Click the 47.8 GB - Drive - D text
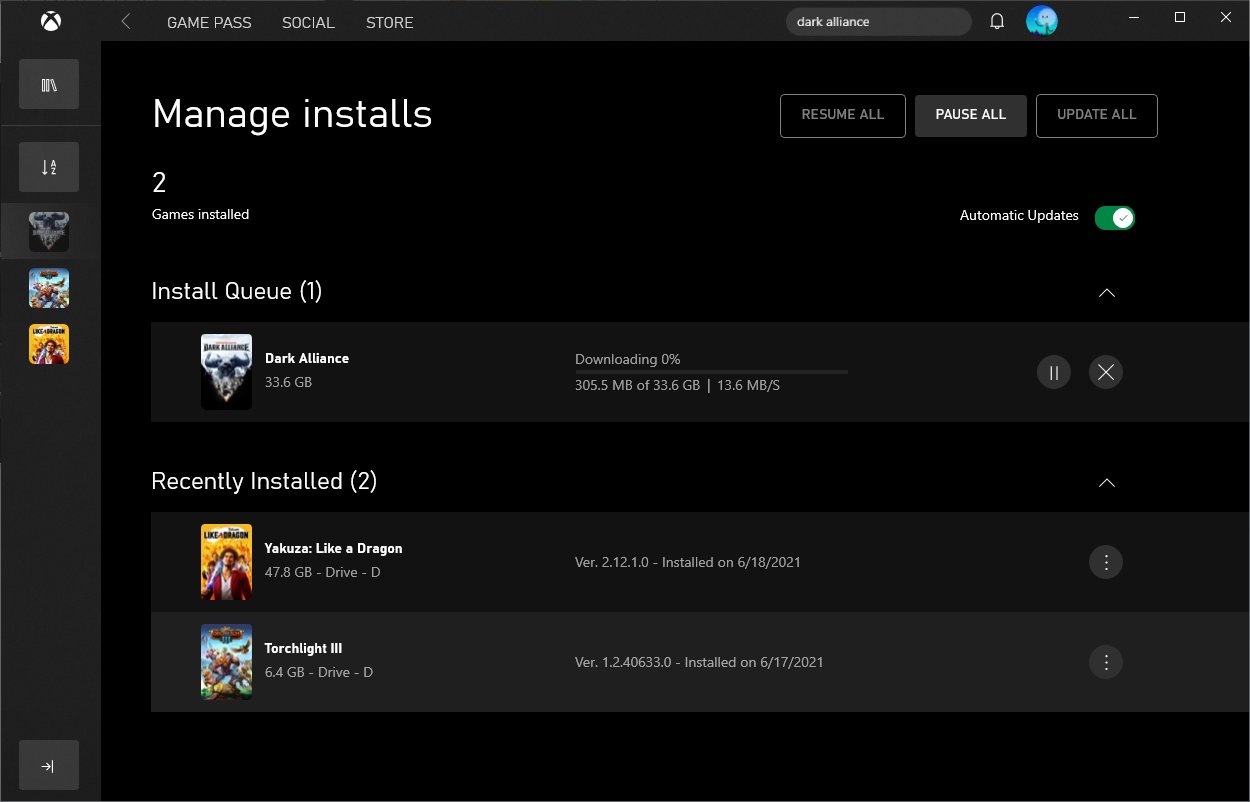This screenshot has height=802, width=1250. click(x=322, y=573)
